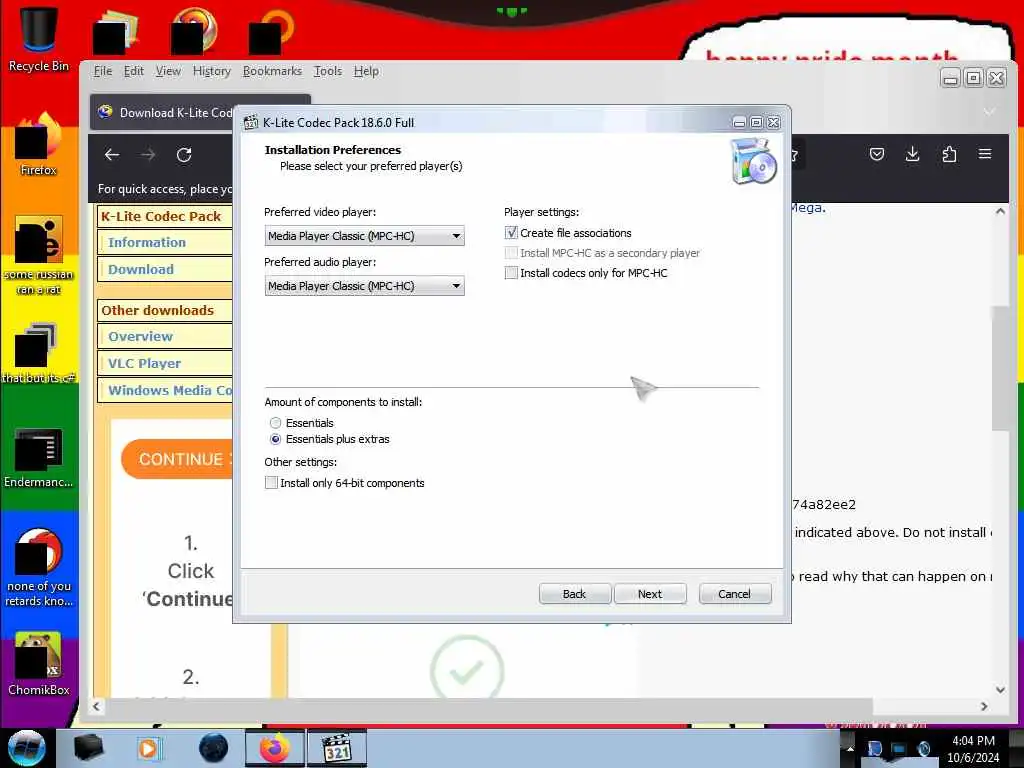
Task: Open the Firefox downloads panel
Action: (912, 154)
